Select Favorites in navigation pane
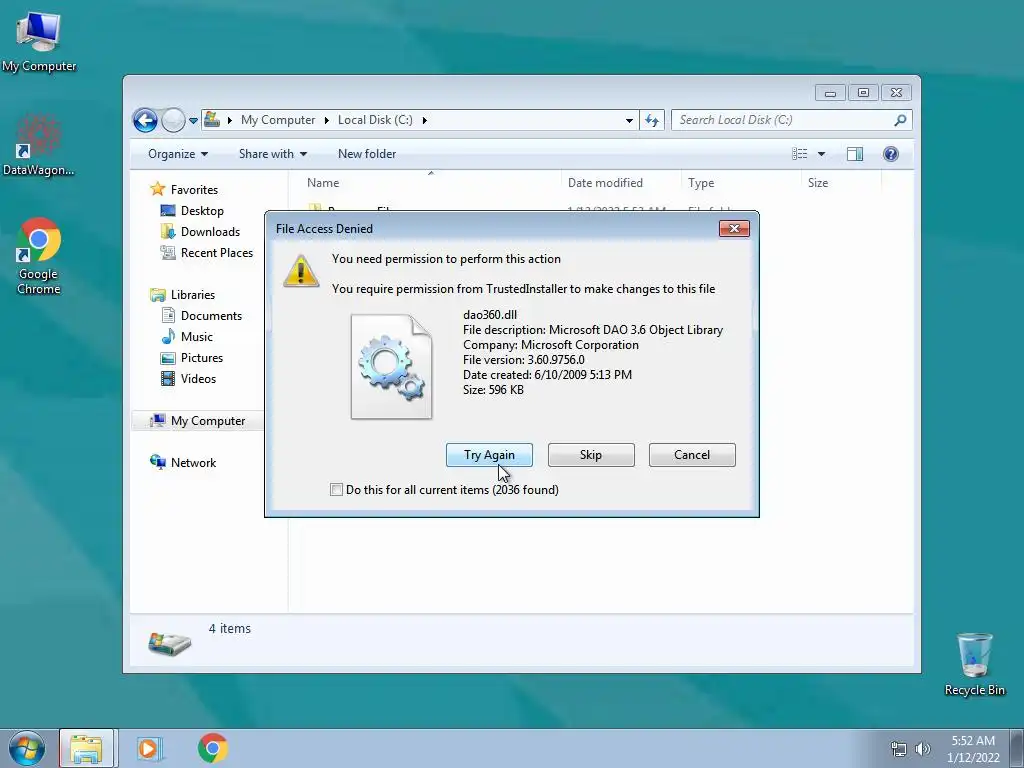Image resolution: width=1024 pixels, height=768 pixels. click(x=194, y=189)
